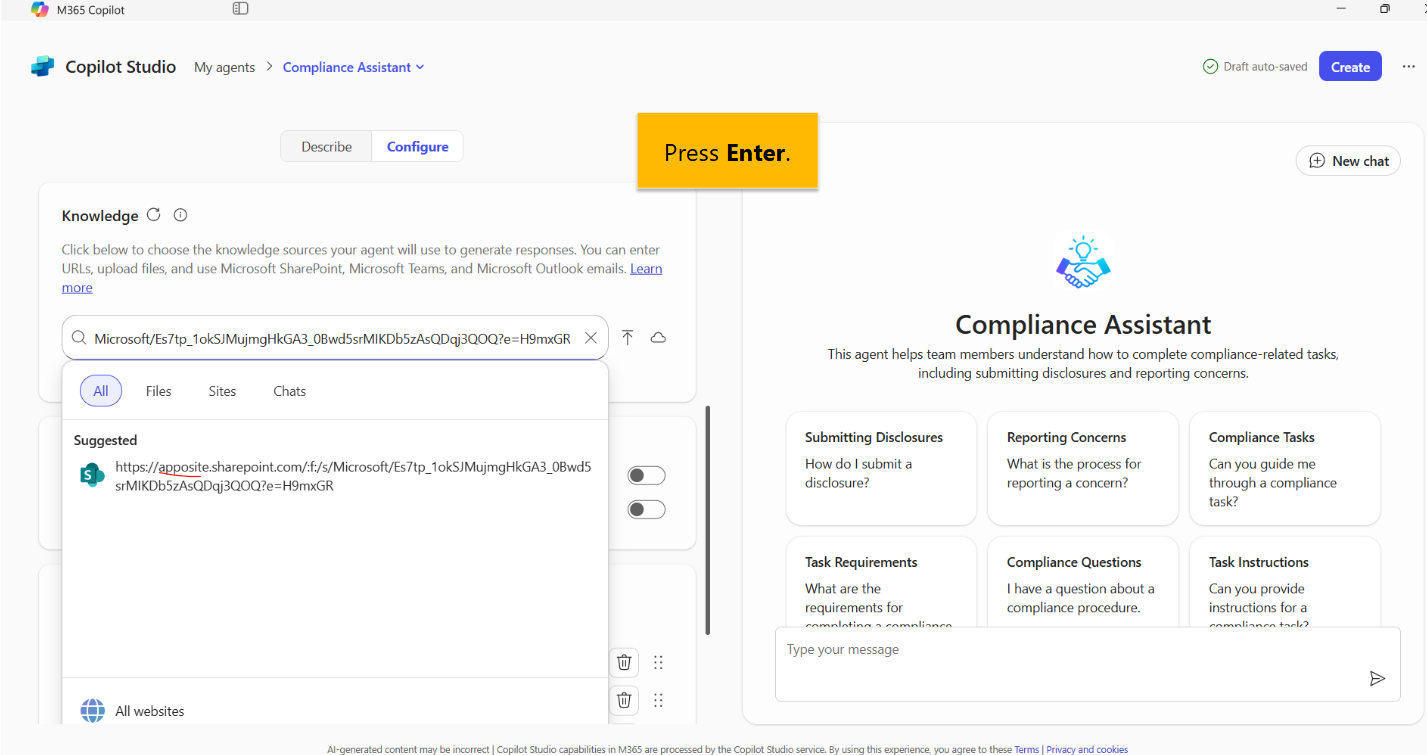Click the configure panel vertical scrollbar

[708, 520]
